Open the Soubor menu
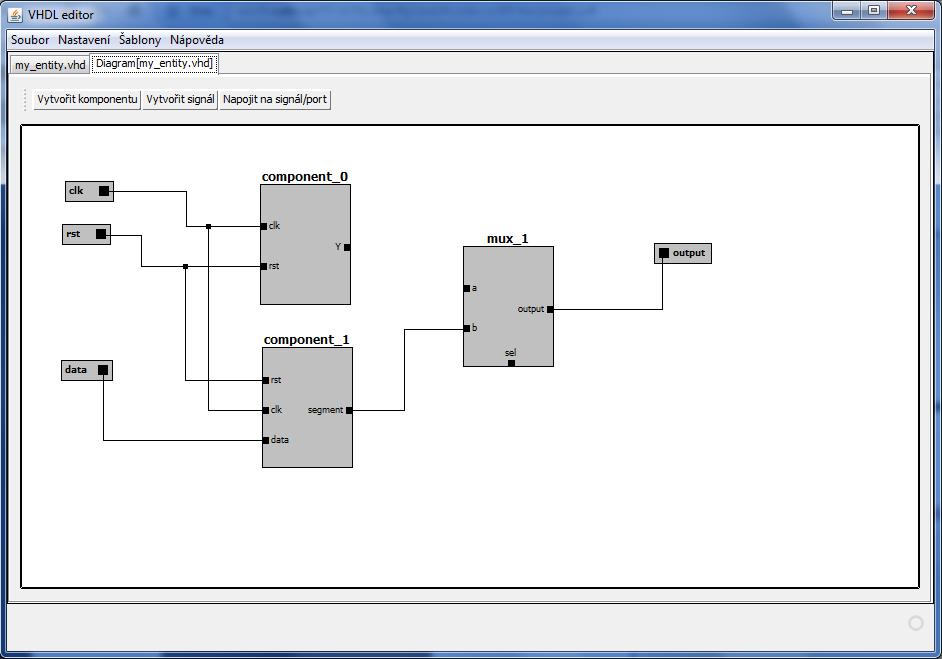The height and width of the screenshot is (659, 942). pos(30,40)
